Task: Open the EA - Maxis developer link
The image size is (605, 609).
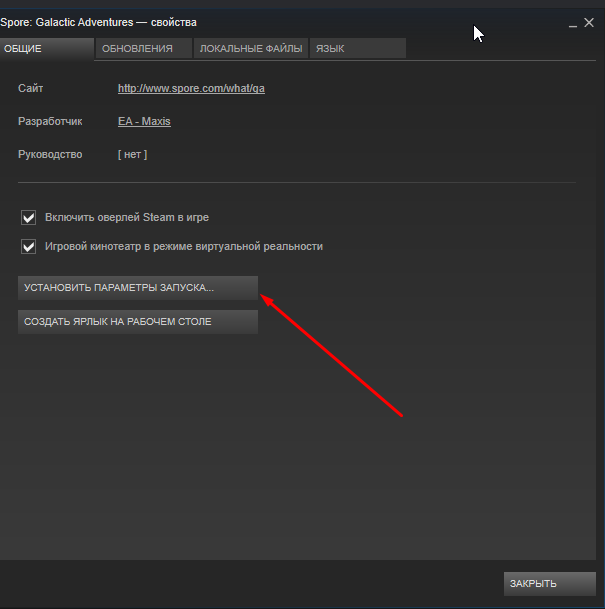Action: pos(144,122)
